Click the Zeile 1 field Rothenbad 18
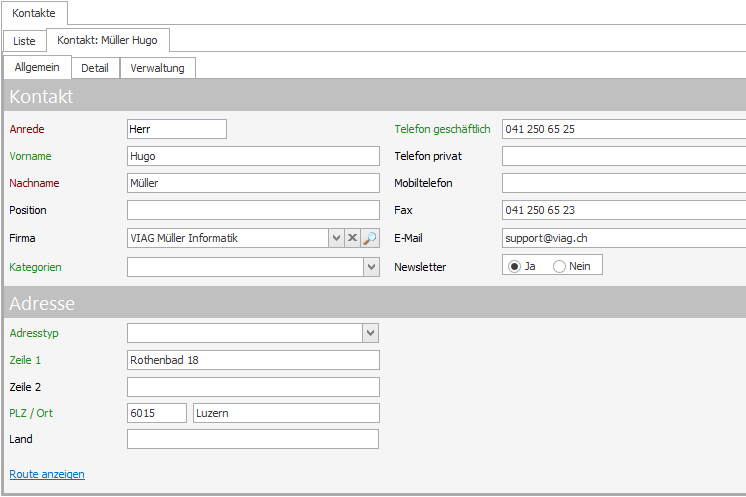This screenshot has height=497, width=746. click(x=253, y=360)
